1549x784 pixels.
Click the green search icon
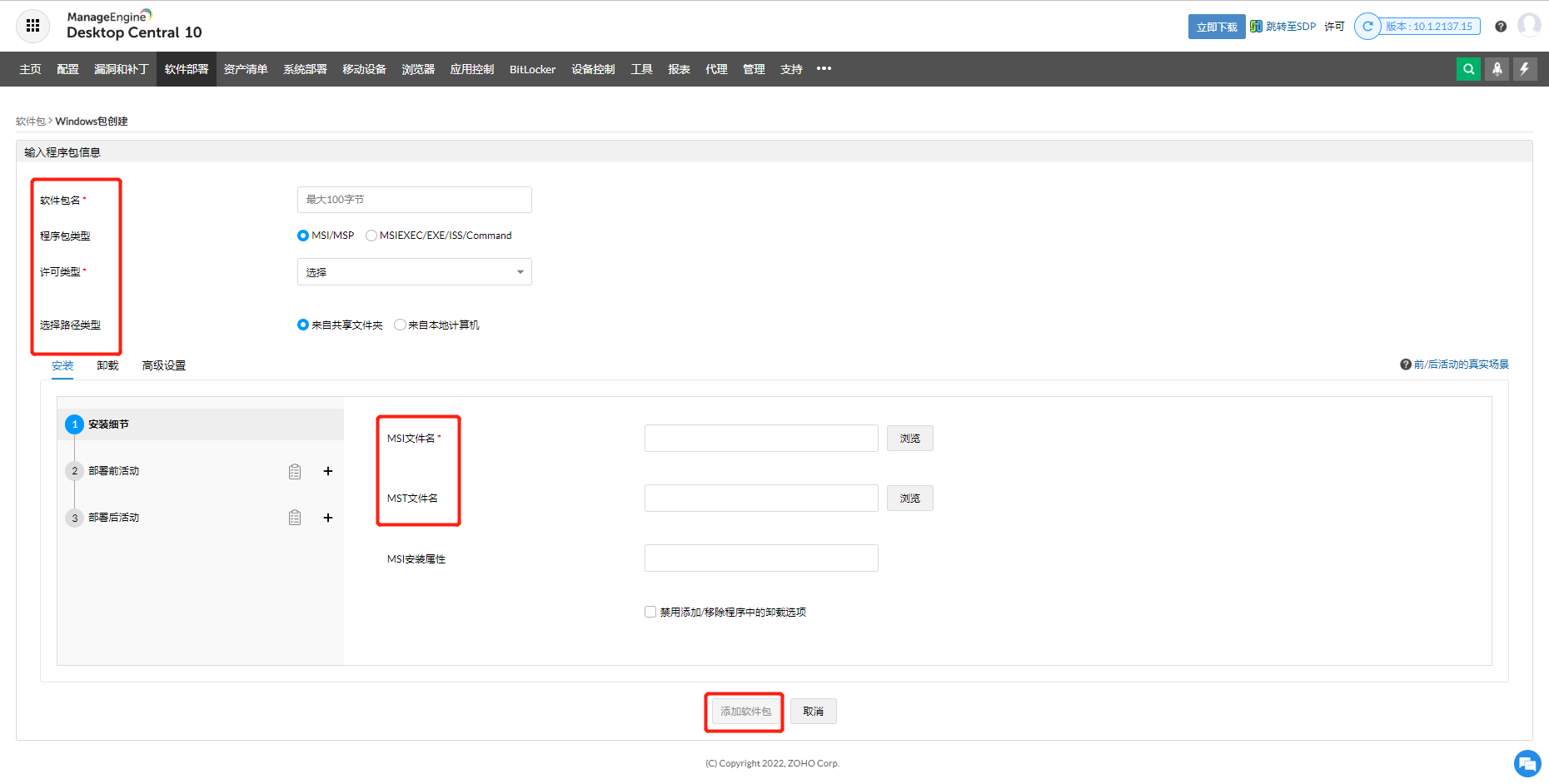[1469, 69]
